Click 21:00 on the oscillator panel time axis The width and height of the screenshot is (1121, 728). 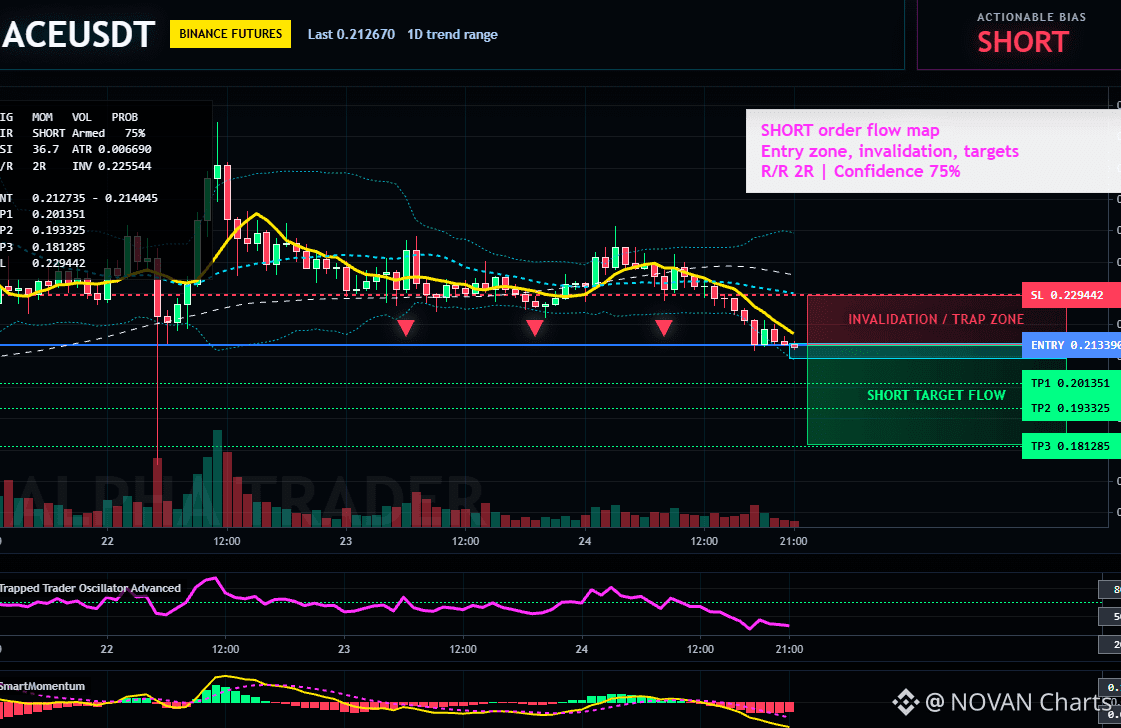789,649
